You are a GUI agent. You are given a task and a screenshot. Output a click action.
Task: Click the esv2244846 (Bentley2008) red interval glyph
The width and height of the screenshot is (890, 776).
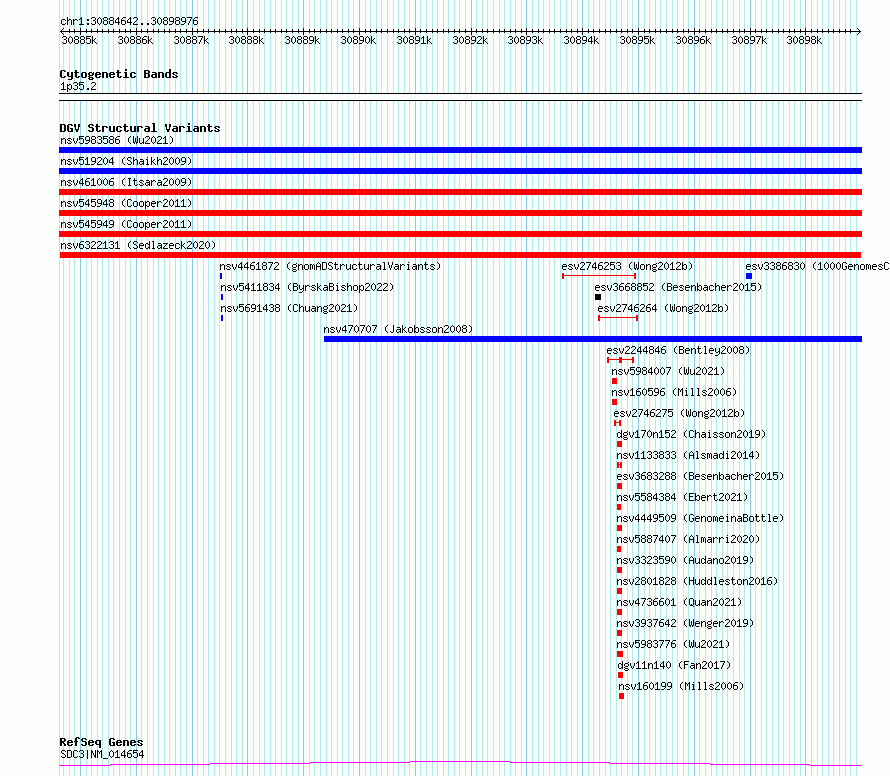point(620,360)
